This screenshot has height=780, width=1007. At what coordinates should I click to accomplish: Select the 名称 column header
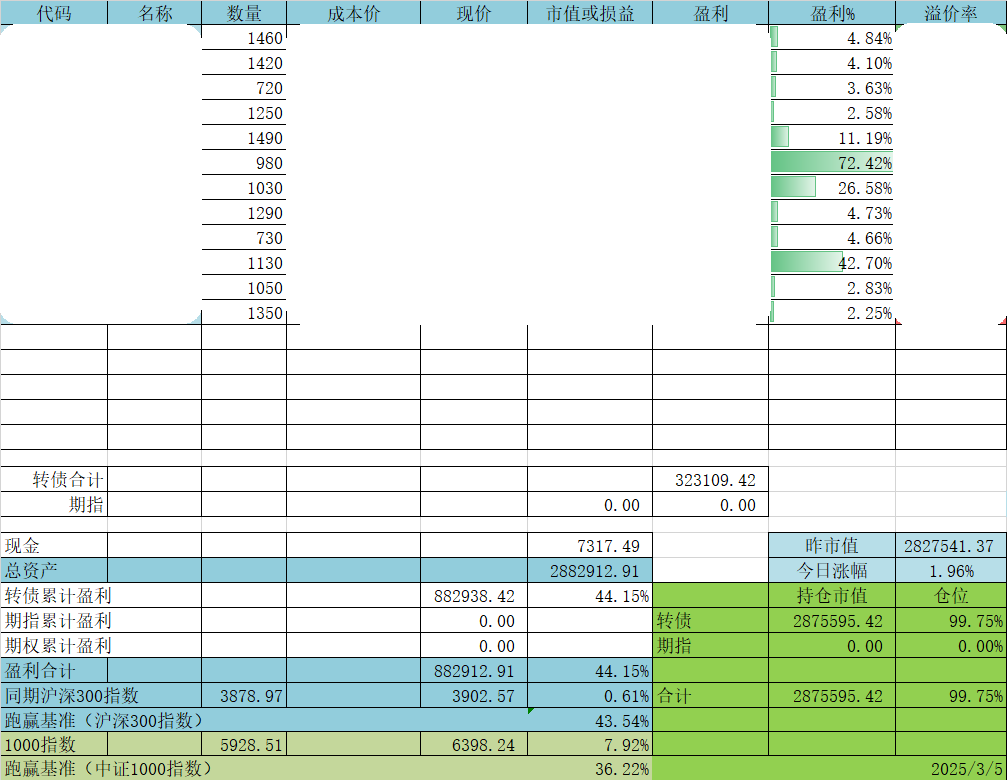point(155,13)
